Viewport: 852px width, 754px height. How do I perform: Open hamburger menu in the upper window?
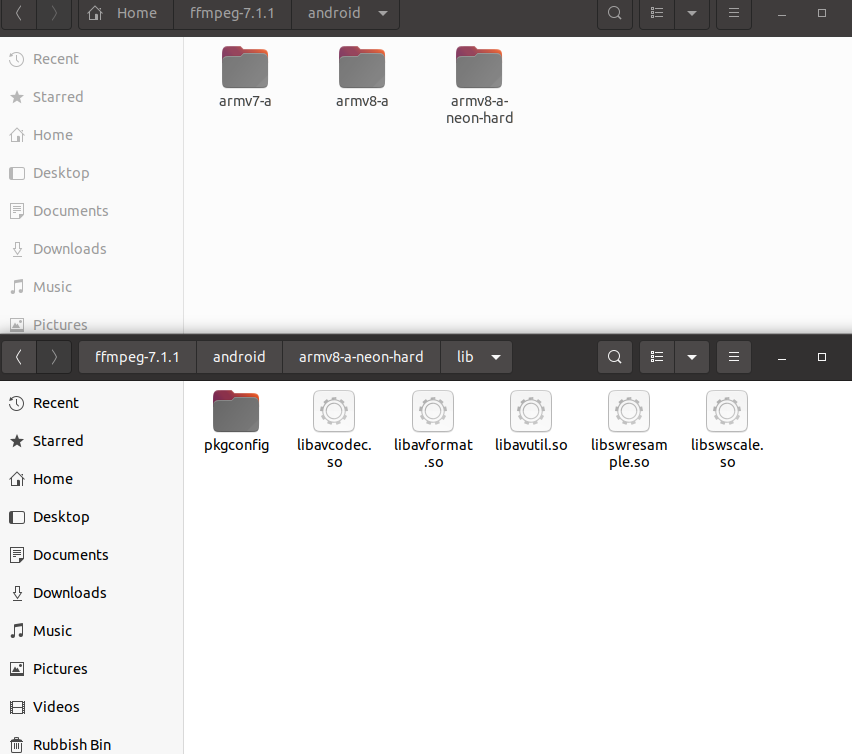pos(734,13)
